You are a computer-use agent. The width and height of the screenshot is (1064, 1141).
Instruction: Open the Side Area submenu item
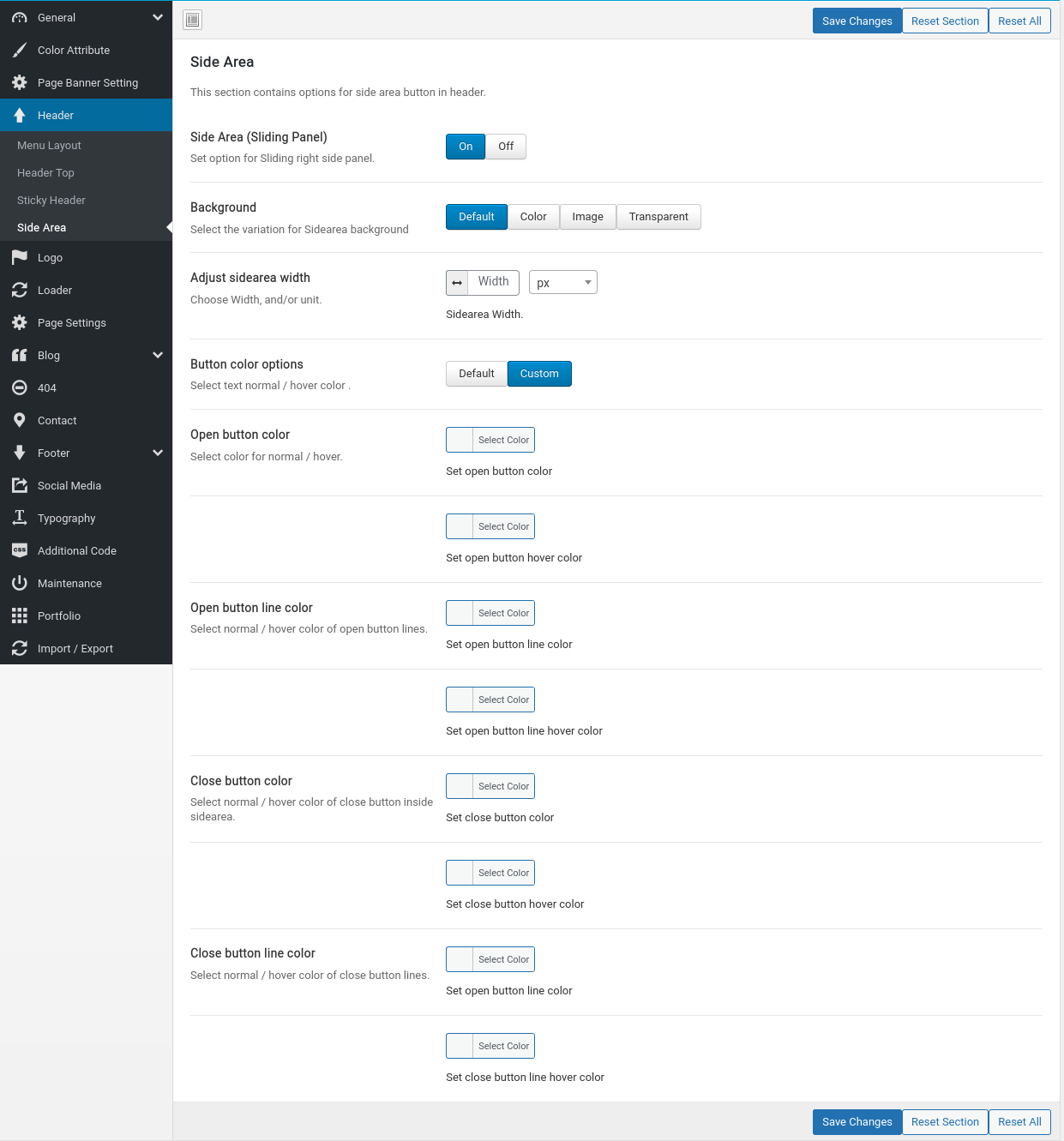click(x=86, y=228)
